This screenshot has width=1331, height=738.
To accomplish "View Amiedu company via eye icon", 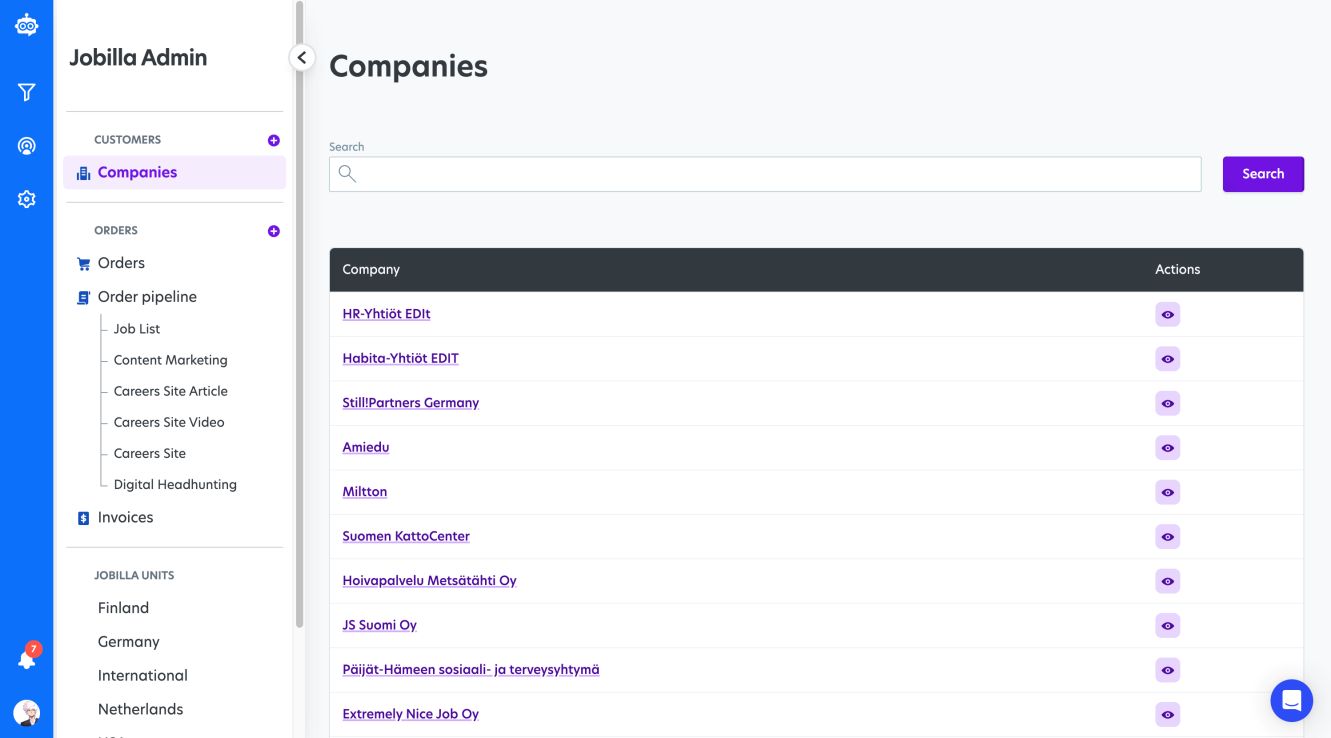I will coord(1167,448).
